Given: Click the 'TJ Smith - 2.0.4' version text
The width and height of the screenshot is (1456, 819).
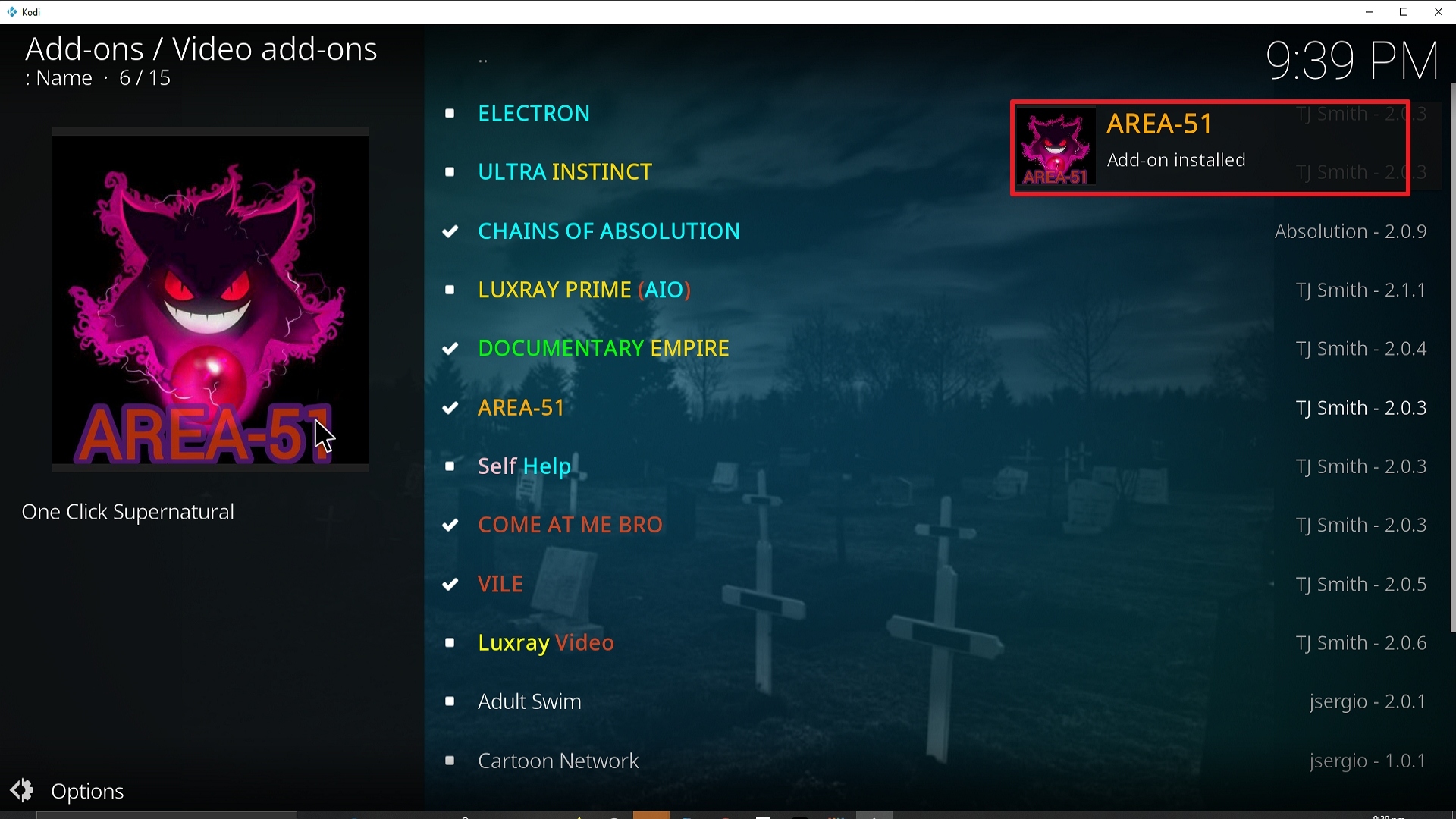Looking at the screenshot, I should coord(1361,349).
